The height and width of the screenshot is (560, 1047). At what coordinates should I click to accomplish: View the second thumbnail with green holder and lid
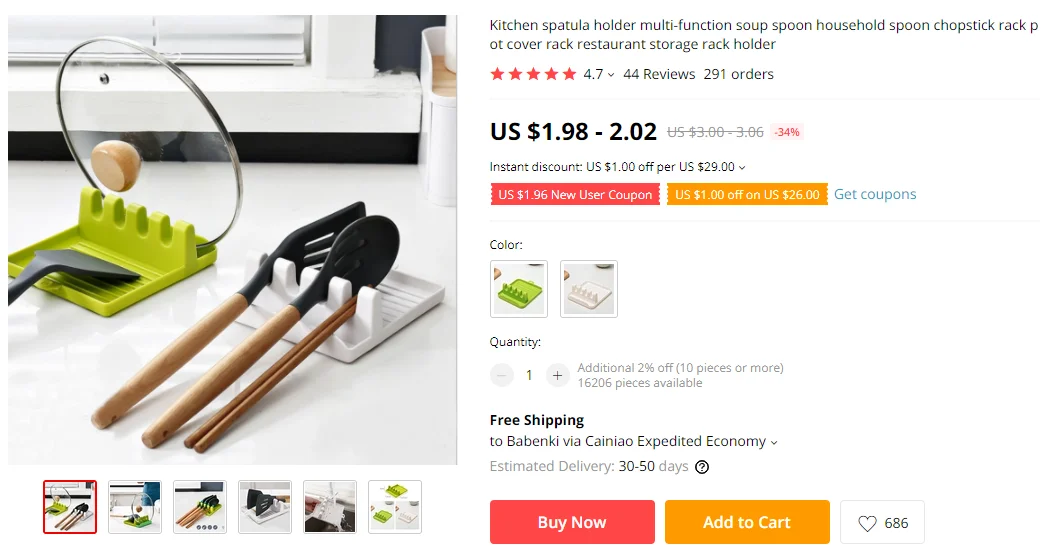[x=135, y=507]
